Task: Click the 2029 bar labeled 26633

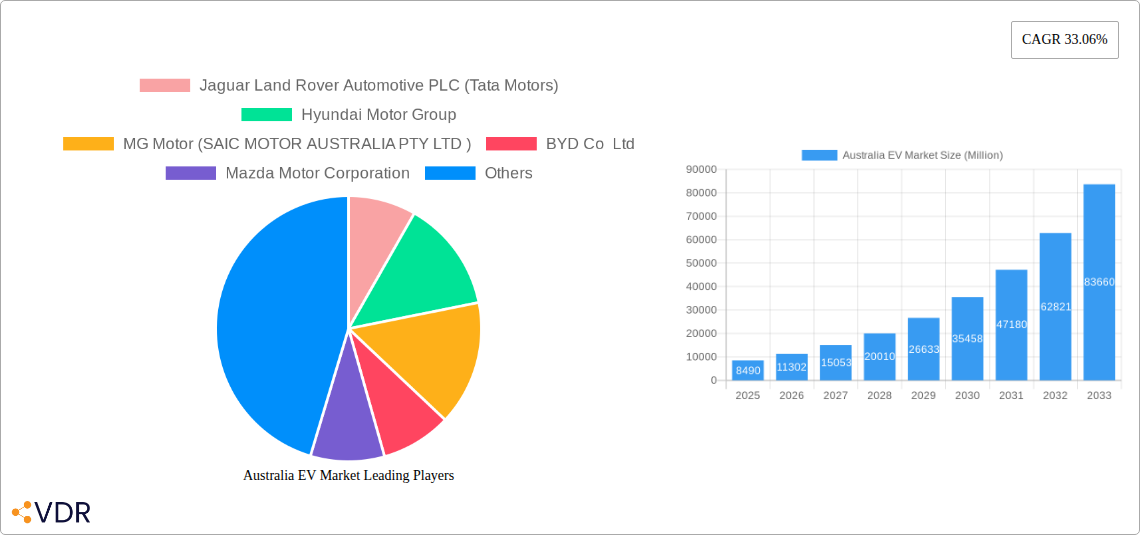Action: 923,349
